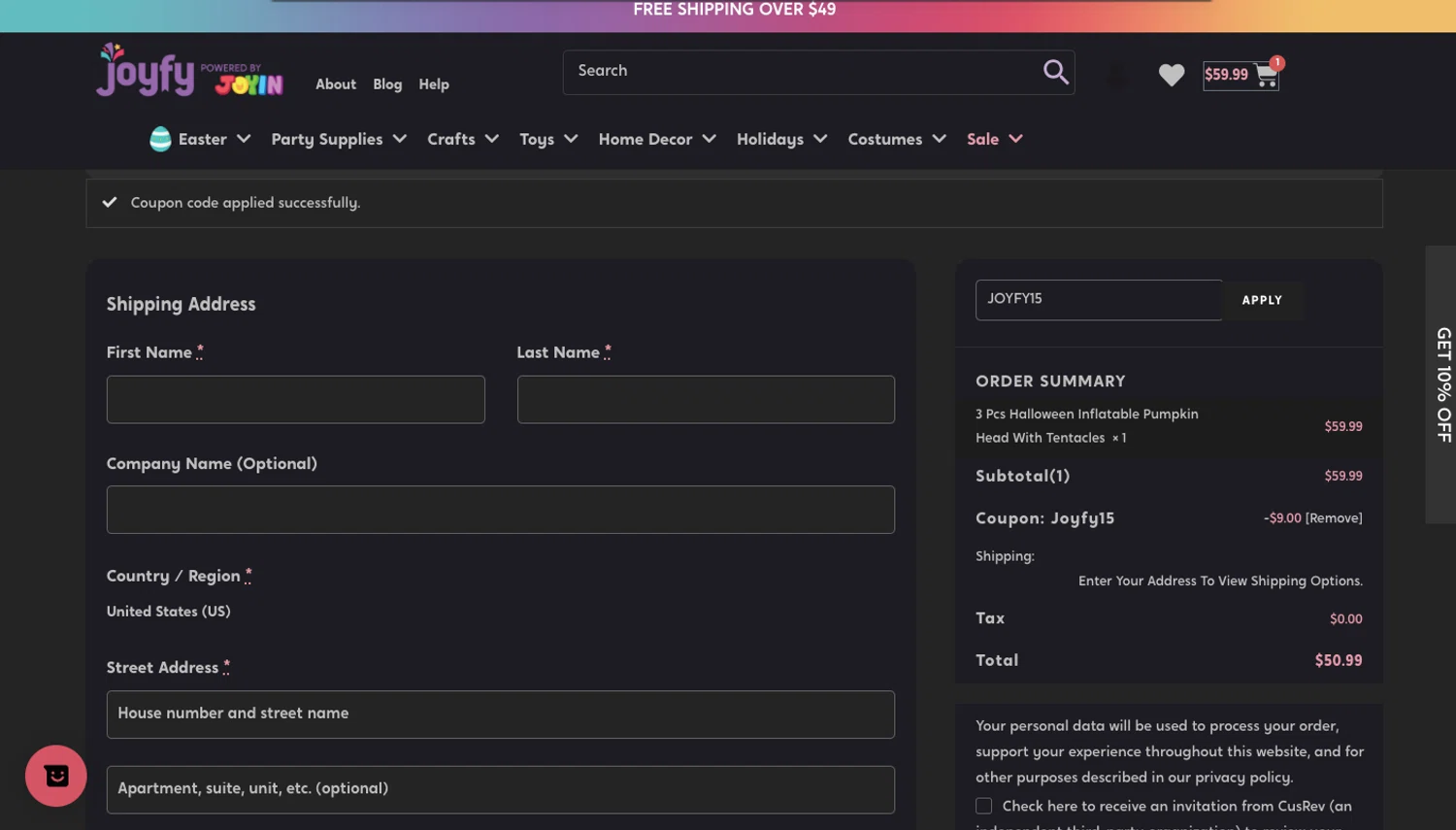Open the Joyfy logo homepage link
This screenshot has height=830, width=1456.
click(189, 70)
